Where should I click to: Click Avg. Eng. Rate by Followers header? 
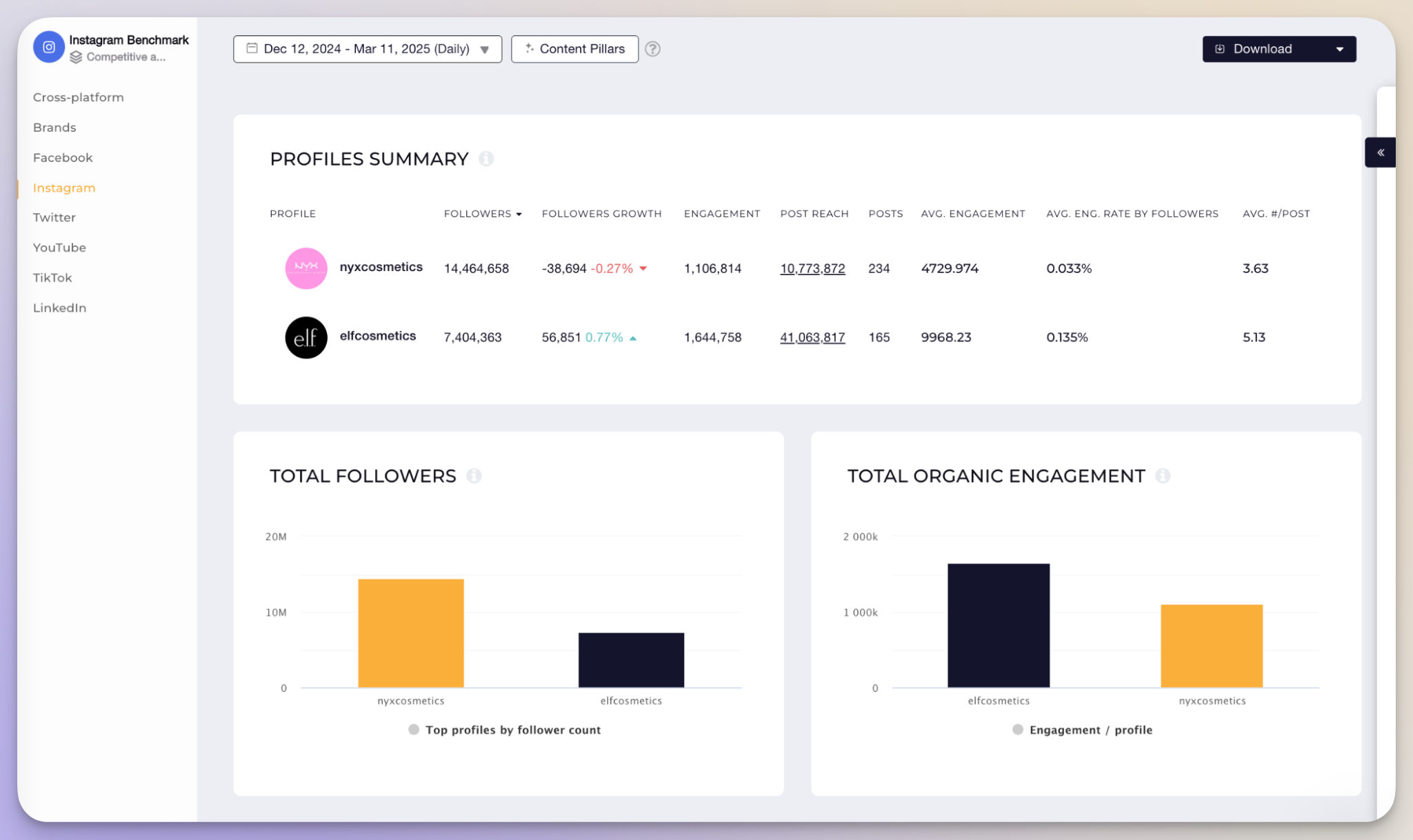[1132, 214]
